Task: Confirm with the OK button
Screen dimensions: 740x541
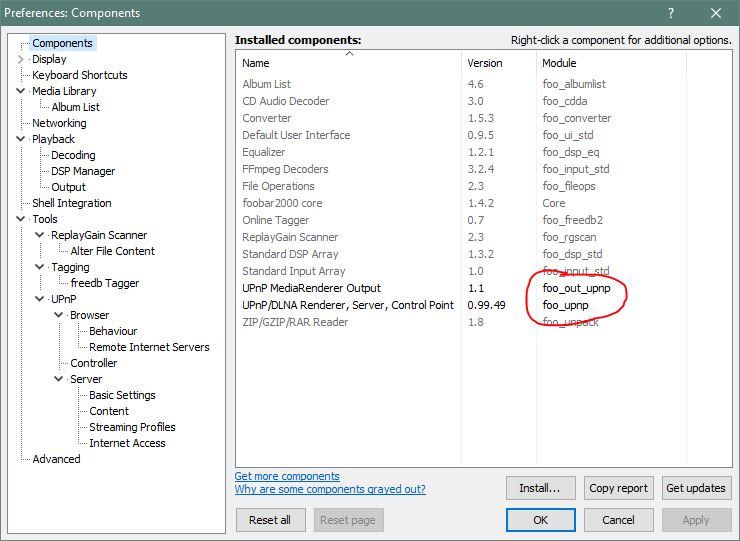Action: click(540, 520)
